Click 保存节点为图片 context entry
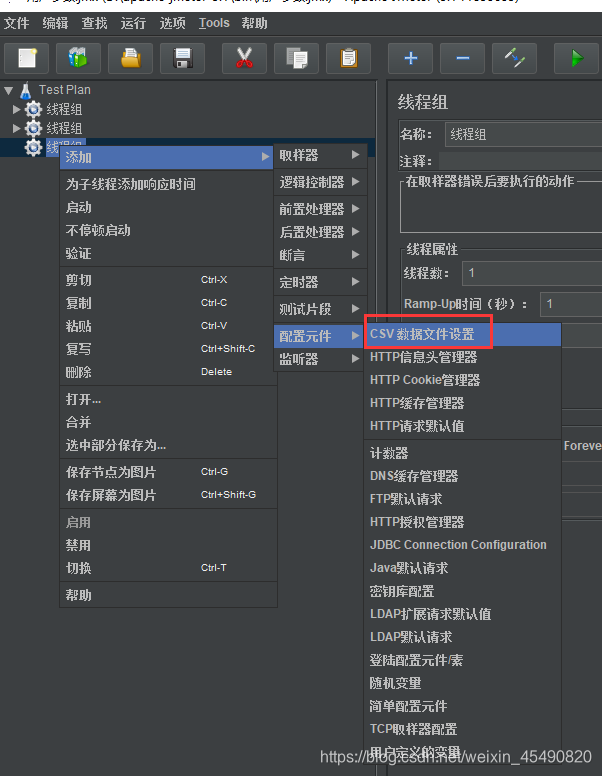Screen dimensions: 602x776 click(x=167, y=472)
